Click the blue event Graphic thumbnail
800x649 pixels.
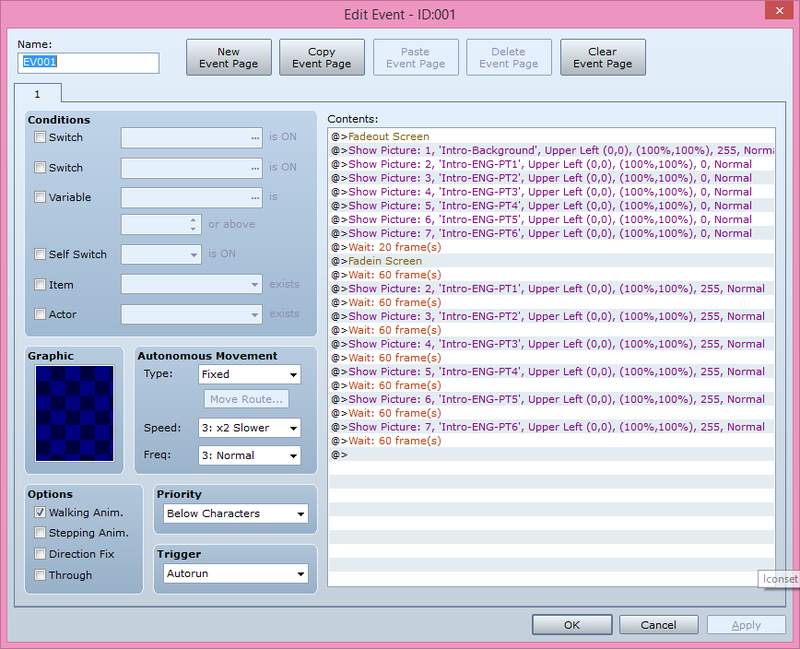pyautogui.click(x=74, y=413)
